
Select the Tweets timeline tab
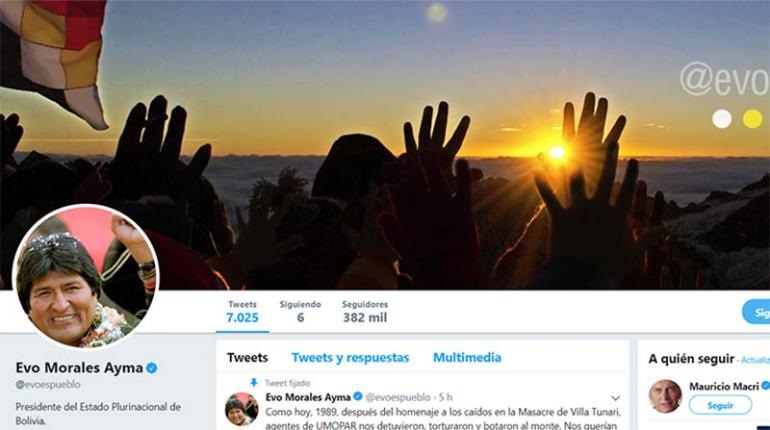click(x=248, y=357)
